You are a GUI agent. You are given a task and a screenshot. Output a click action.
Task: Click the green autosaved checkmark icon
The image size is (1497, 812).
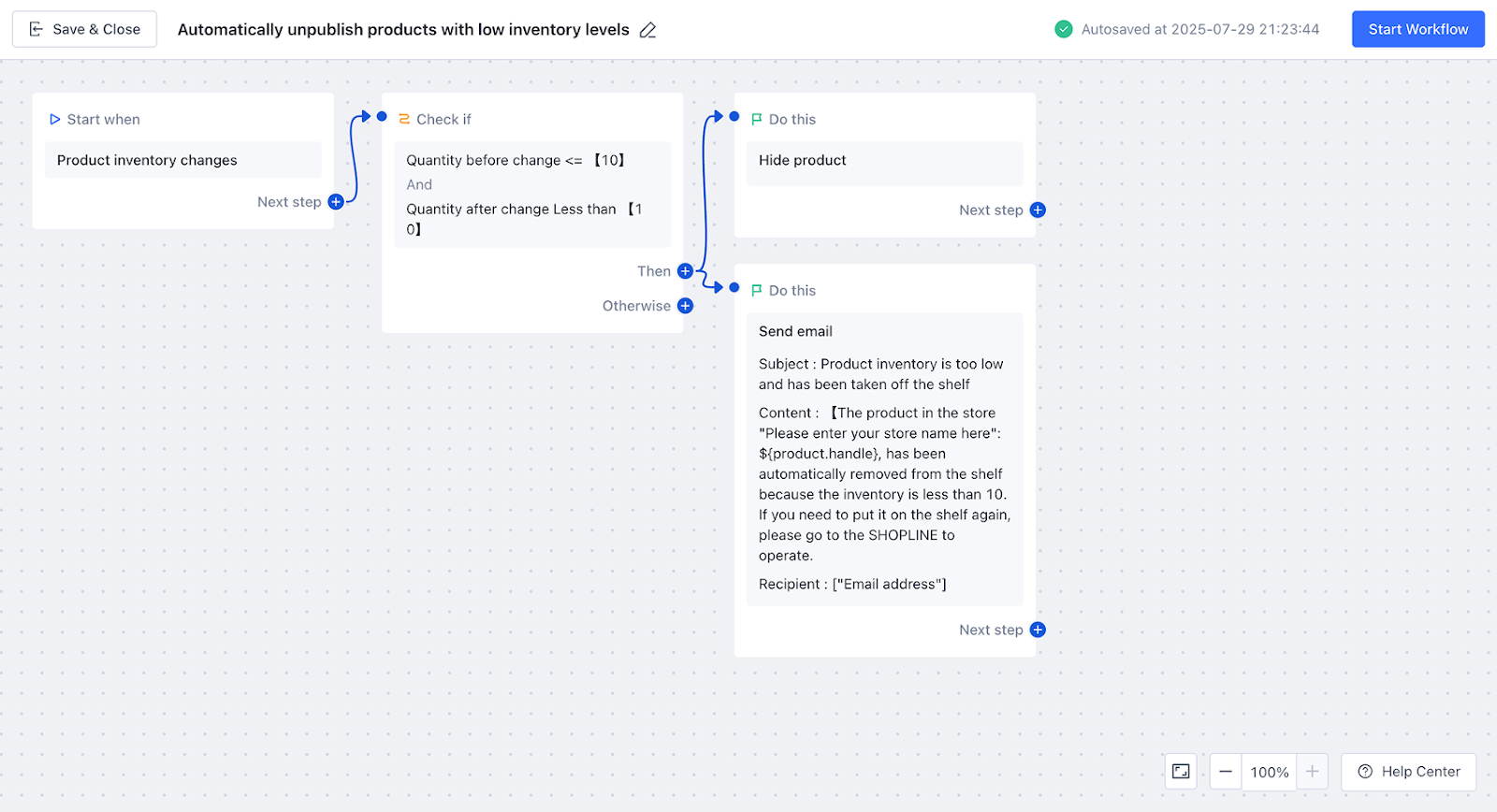click(x=1064, y=29)
